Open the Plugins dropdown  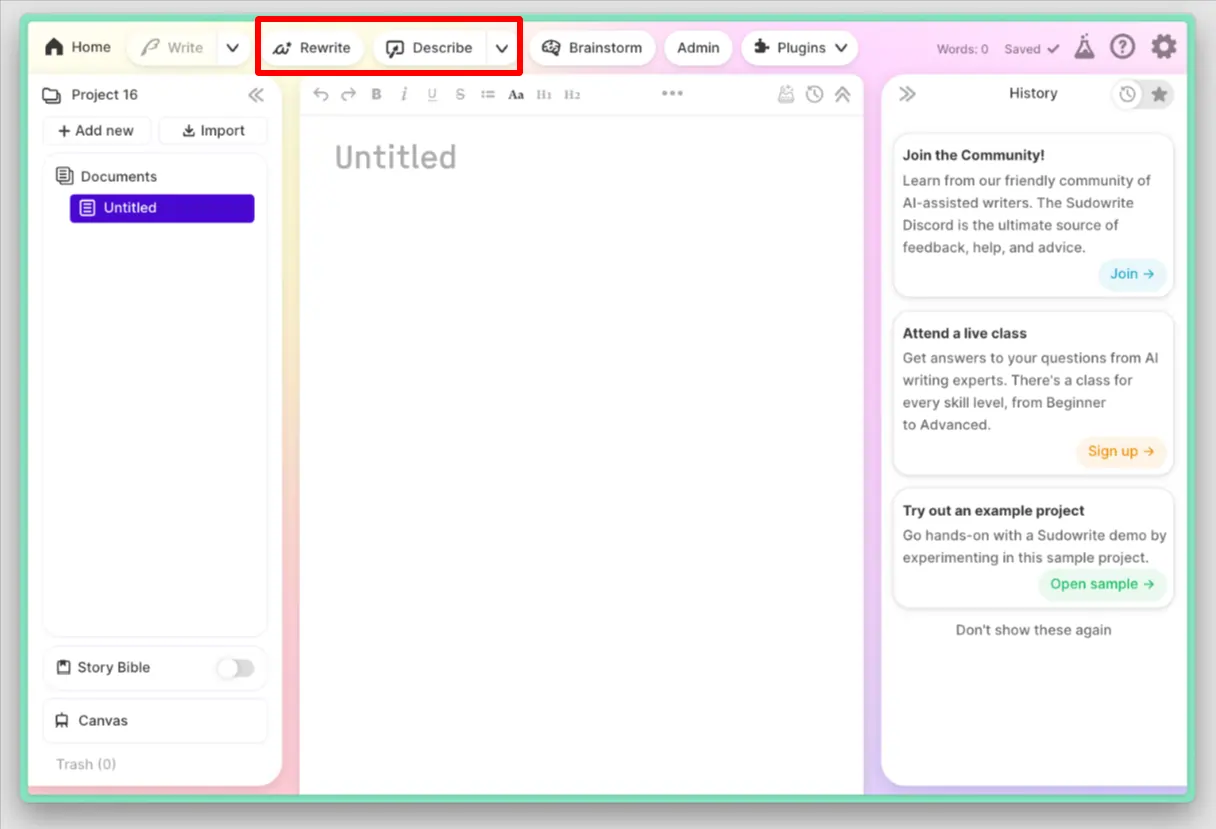[799, 47]
